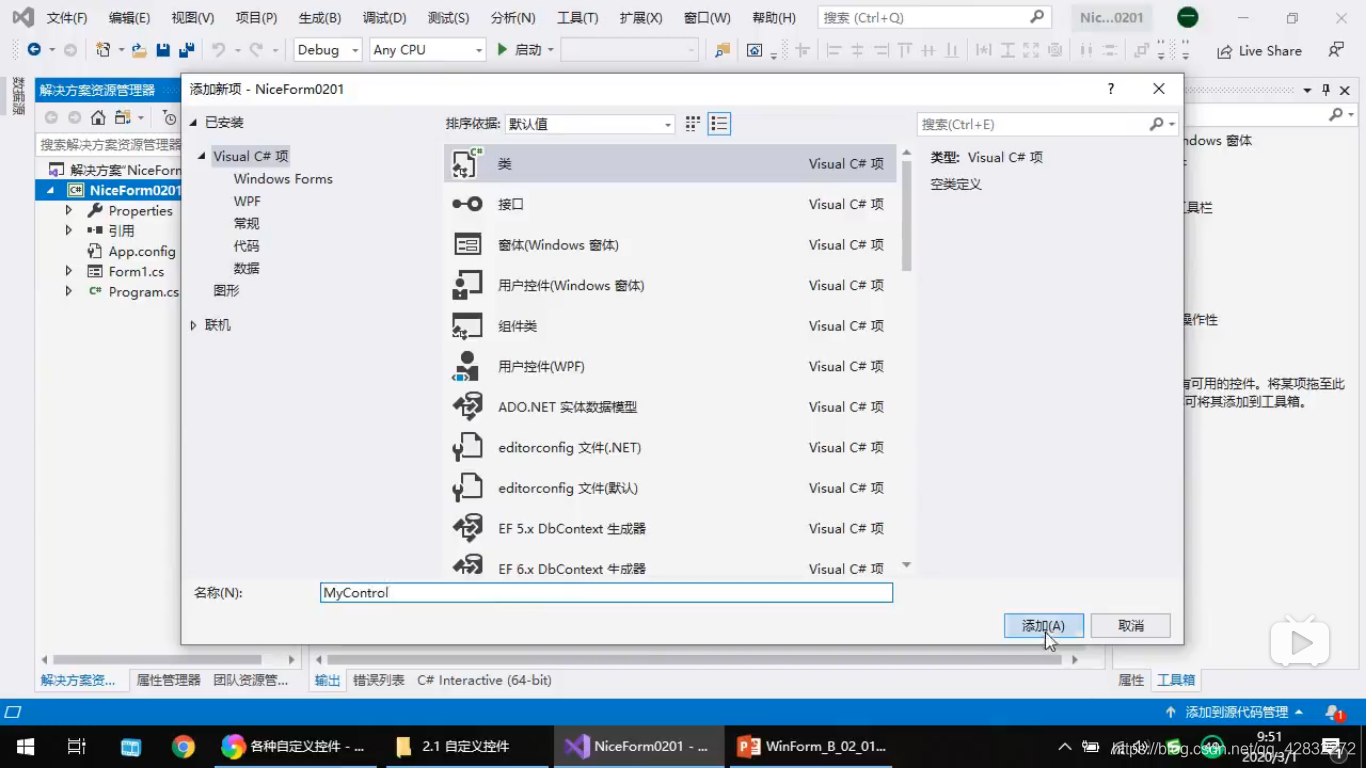Viewport: 1366px width, 768px height.
Task: Switch to 工具箱 tab on right panel
Action: pos(1176,680)
